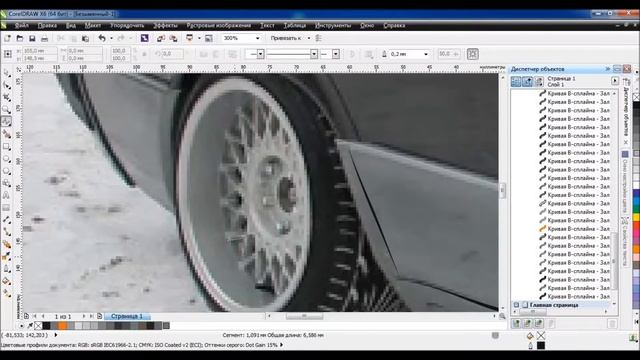Click the Export icon
640x360 pixels.
[173, 38]
